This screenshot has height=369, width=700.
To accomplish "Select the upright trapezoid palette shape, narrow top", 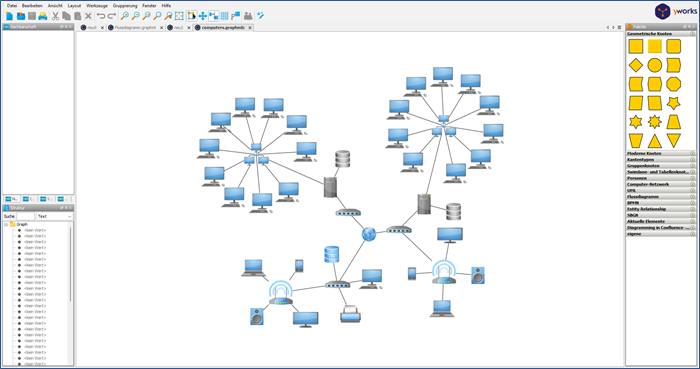I will point(674,122).
